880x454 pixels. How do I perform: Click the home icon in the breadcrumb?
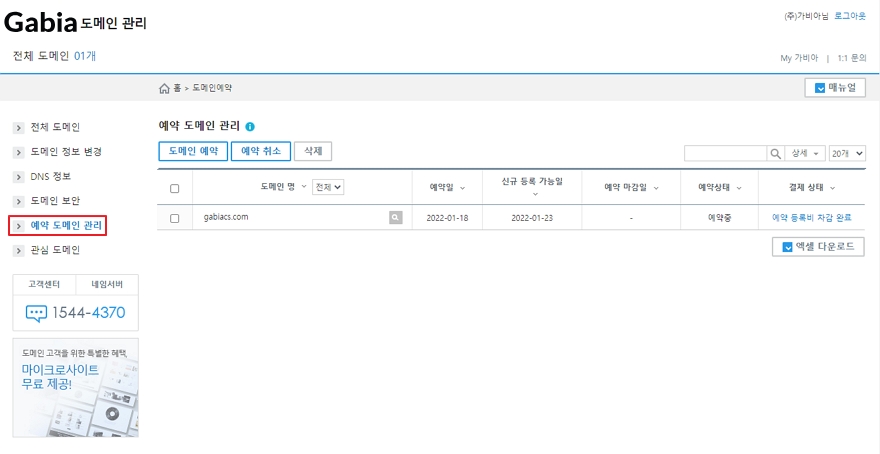pos(164,88)
